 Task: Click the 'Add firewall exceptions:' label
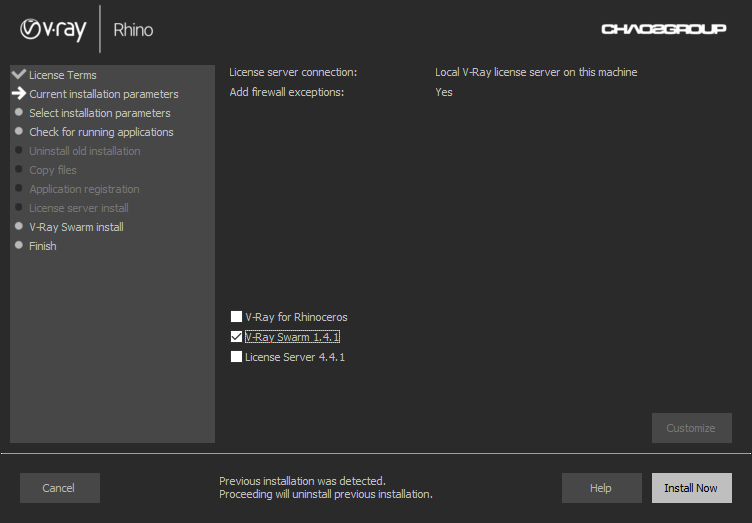tap(287, 92)
